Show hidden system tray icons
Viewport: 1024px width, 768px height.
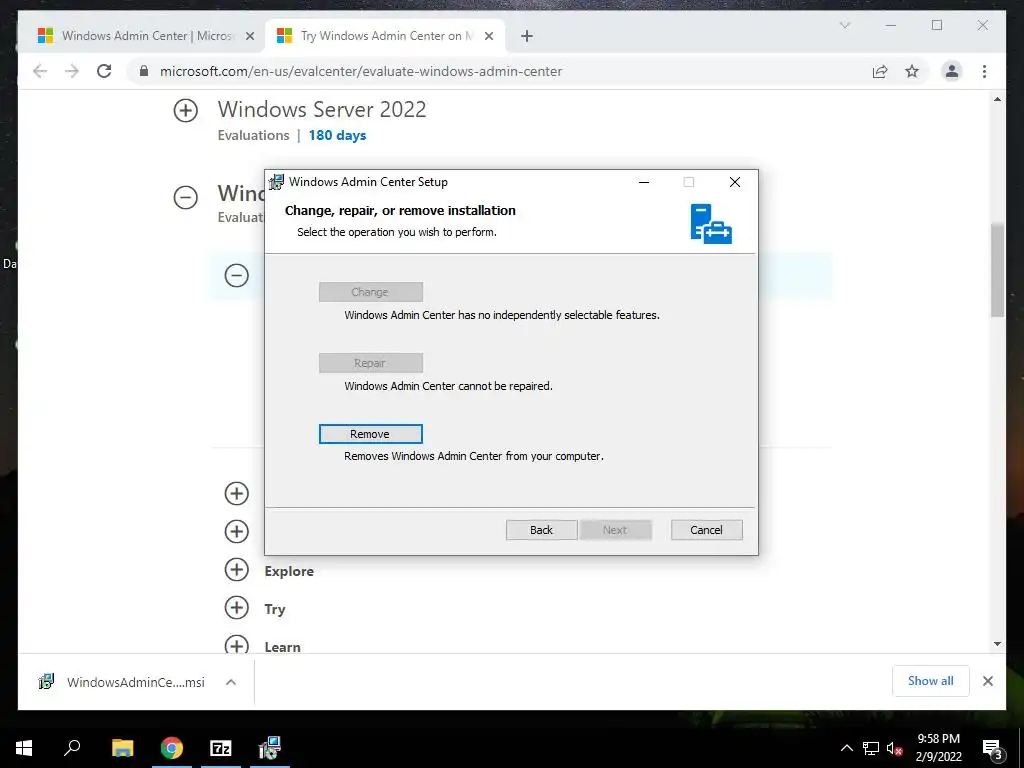point(846,748)
